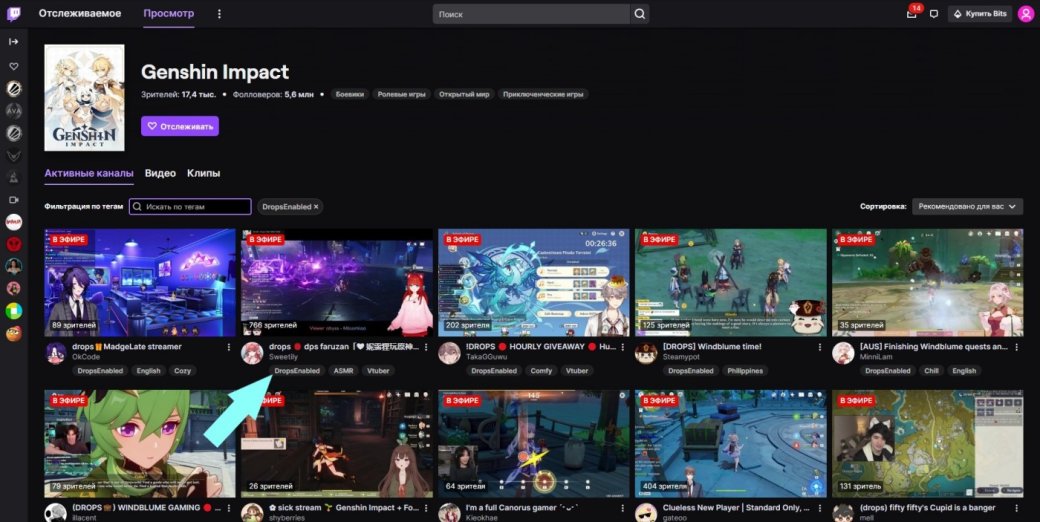Open the whispers chat bubble icon

(x=934, y=14)
